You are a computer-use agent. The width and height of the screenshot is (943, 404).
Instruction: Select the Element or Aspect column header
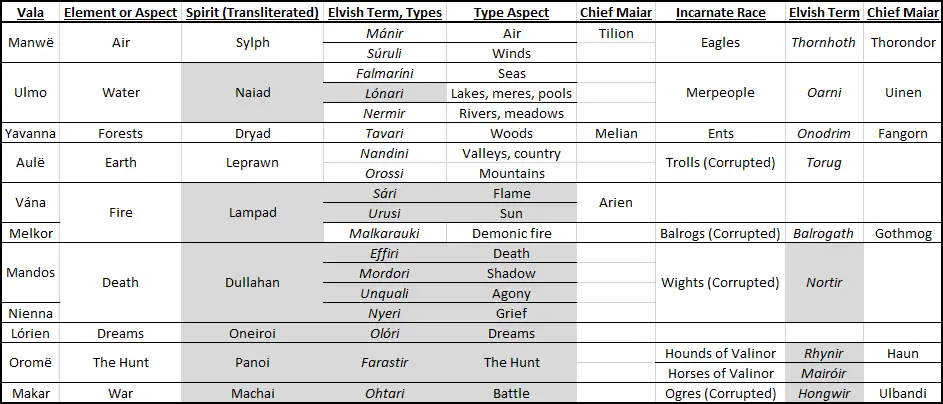point(121,12)
